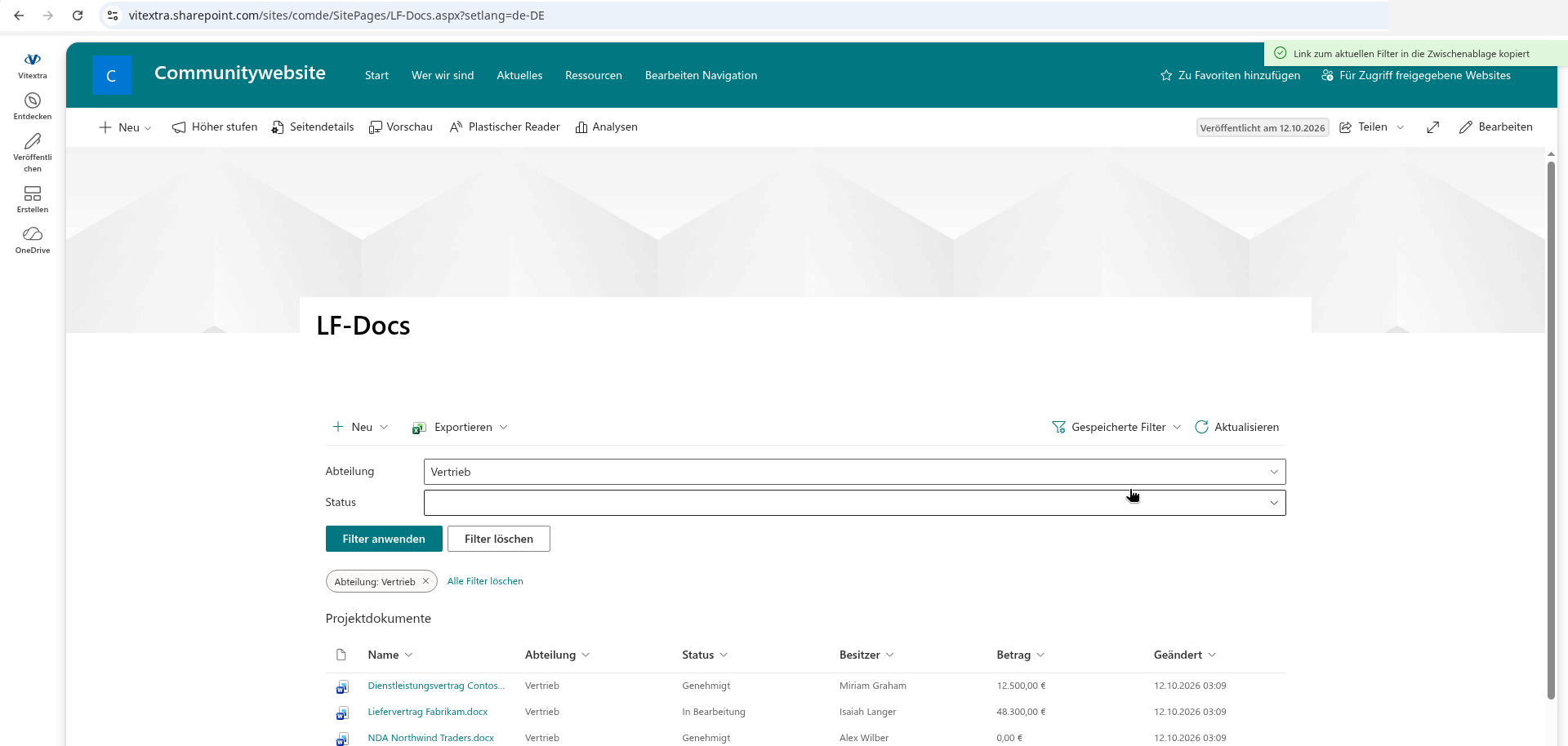Click Aktualisieren to refresh the list
This screenshot has height=746, width=1568.
(1236, 427)
